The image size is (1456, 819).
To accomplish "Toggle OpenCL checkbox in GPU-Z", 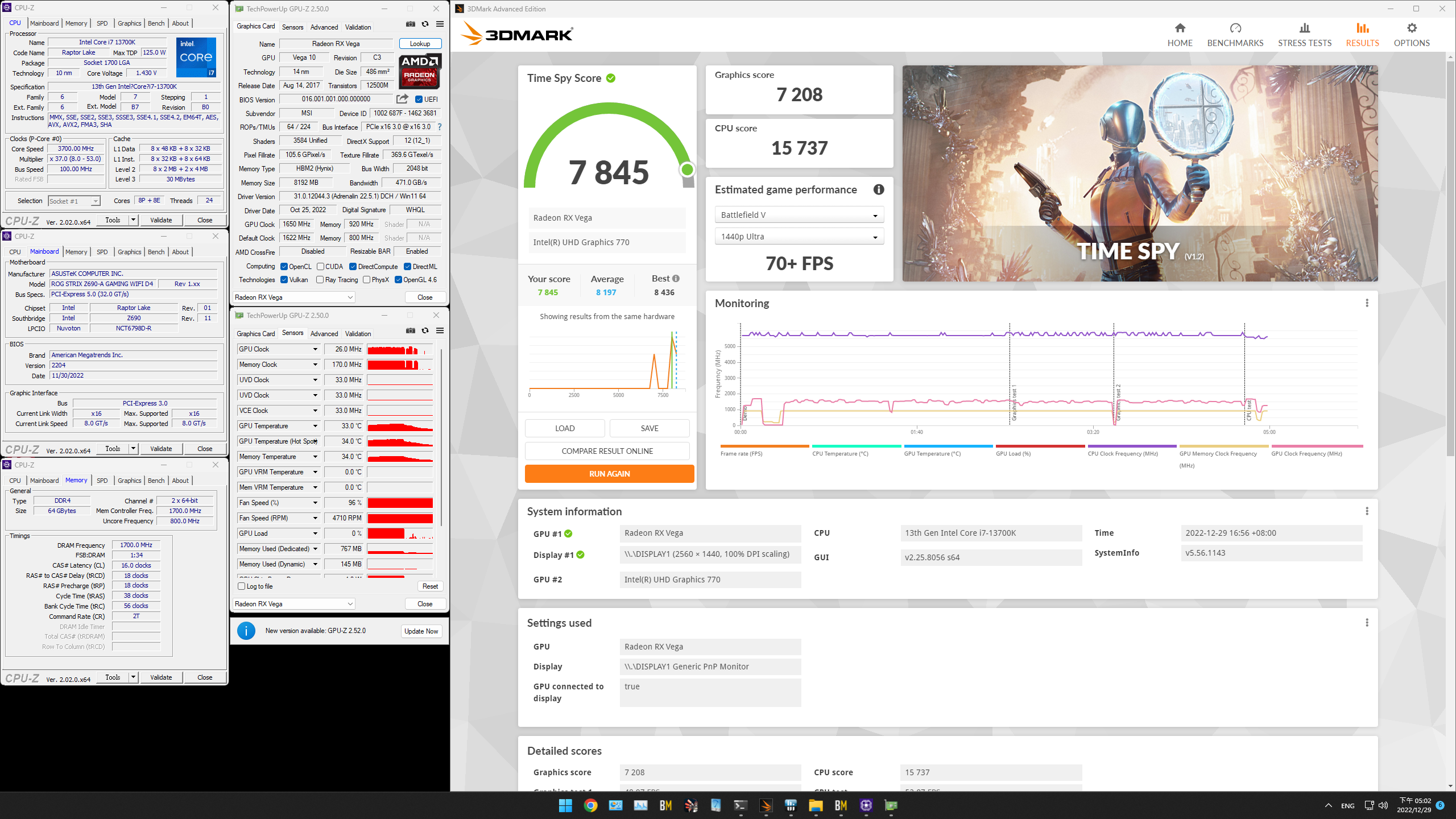I will point(284,267).
